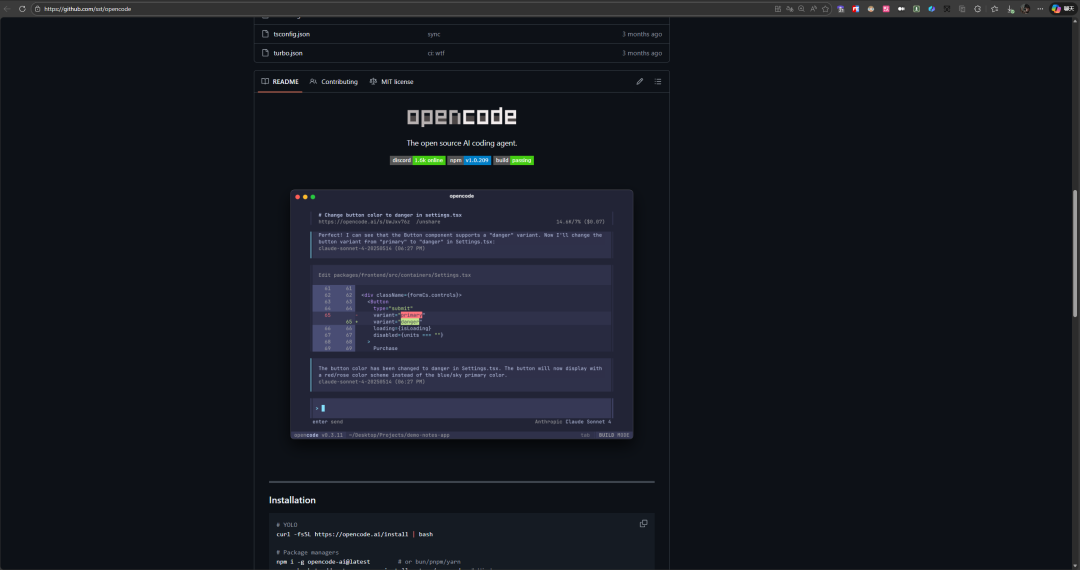1080x570 pixels.
Task: Open the downloads icon in browser toolbar
Action: pyautogui.click(x=1010, y=9)
